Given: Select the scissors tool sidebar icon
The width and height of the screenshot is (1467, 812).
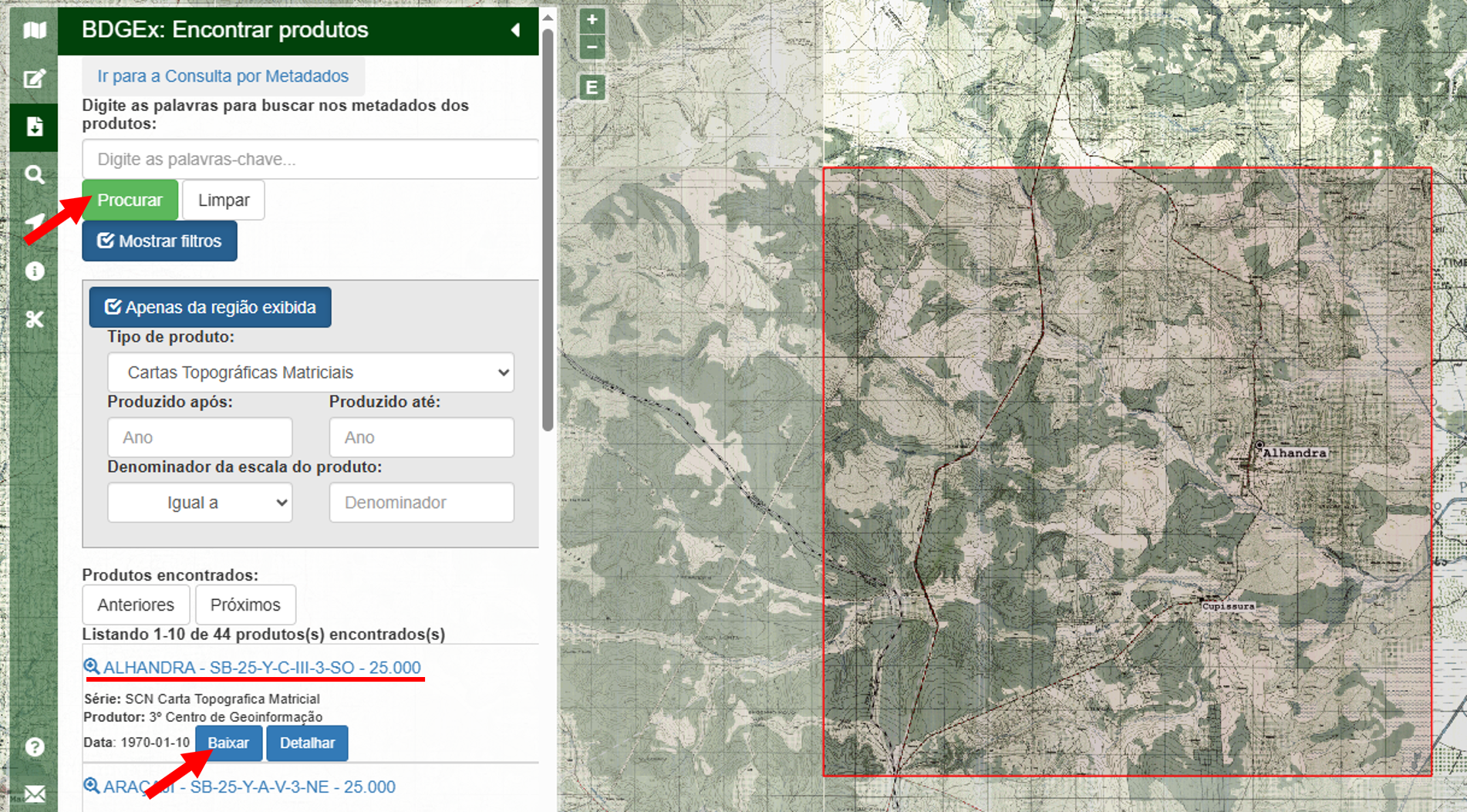Looking at the screenshot, I should 35,319.
